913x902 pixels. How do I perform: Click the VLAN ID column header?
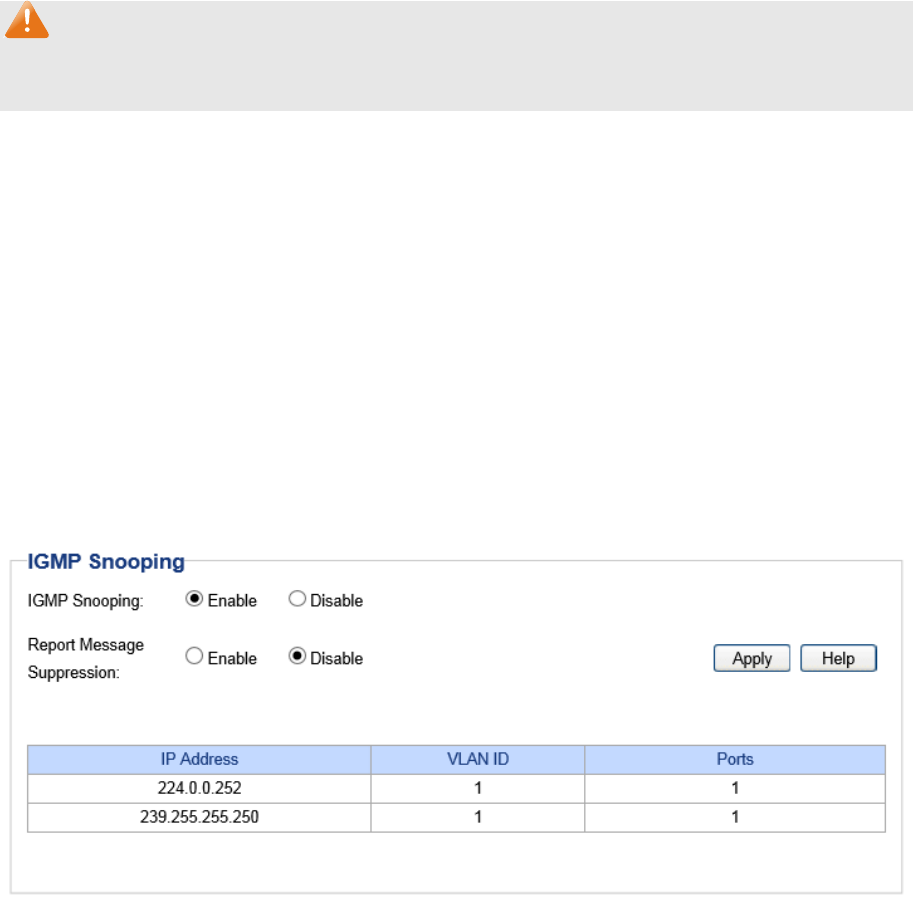click(477, 759)
